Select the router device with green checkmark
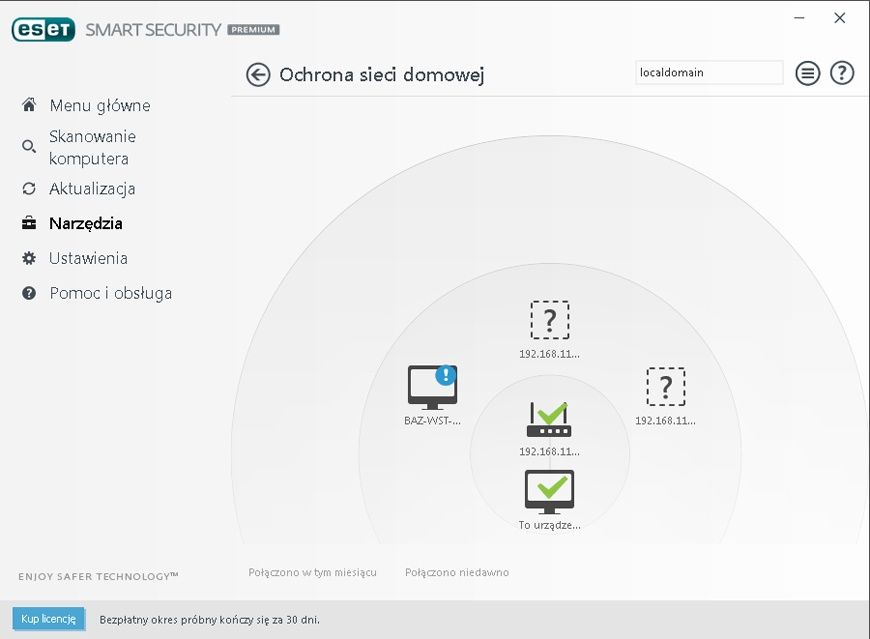 pos(549,419)
